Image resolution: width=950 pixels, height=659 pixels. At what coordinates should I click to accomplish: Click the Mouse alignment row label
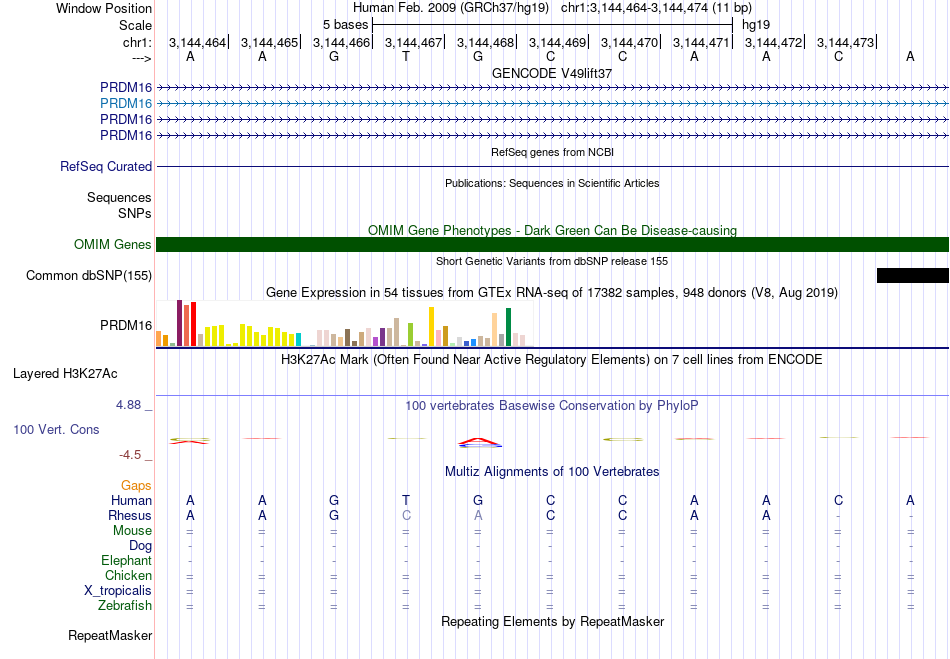pyautogui.click(x=133, y=531)
